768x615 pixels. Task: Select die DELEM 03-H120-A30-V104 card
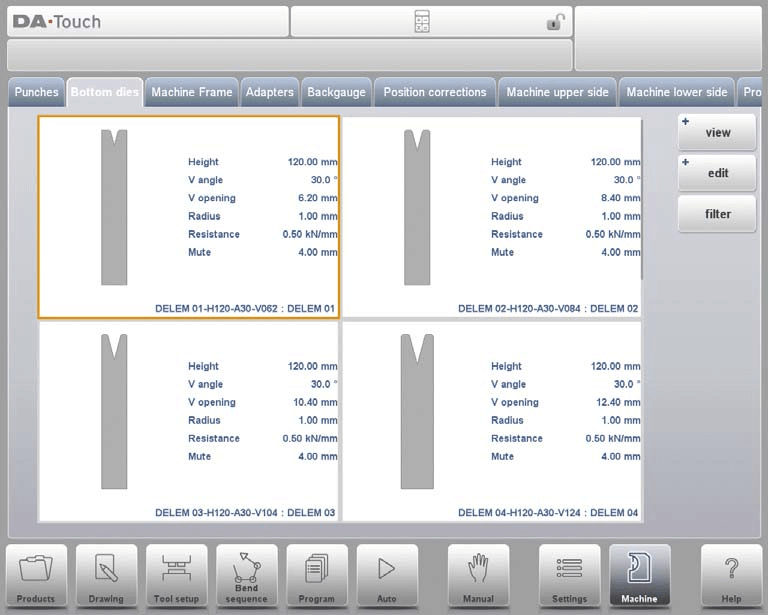tap(189, 422)
